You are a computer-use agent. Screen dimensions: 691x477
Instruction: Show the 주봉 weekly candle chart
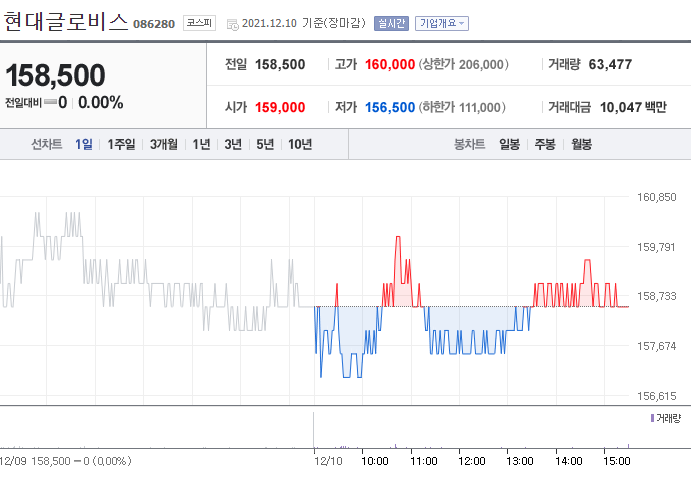coord(545,144)
